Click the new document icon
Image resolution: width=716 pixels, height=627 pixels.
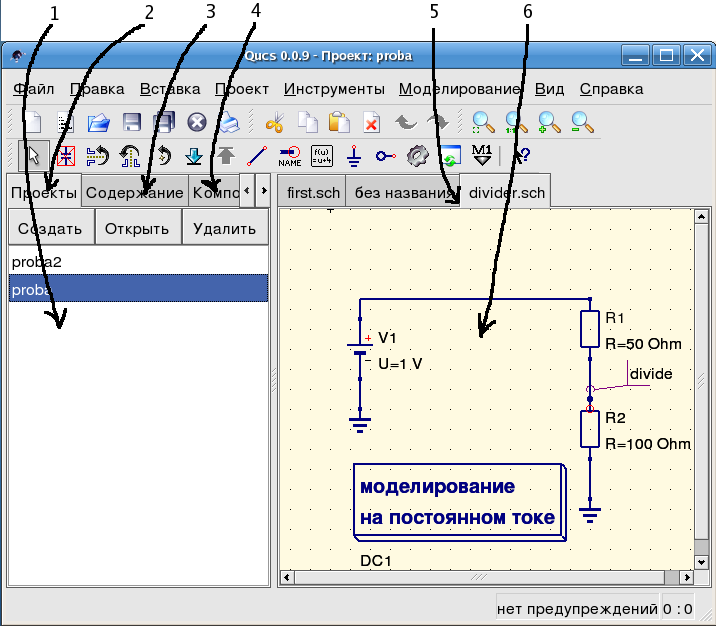coord(33,122)
